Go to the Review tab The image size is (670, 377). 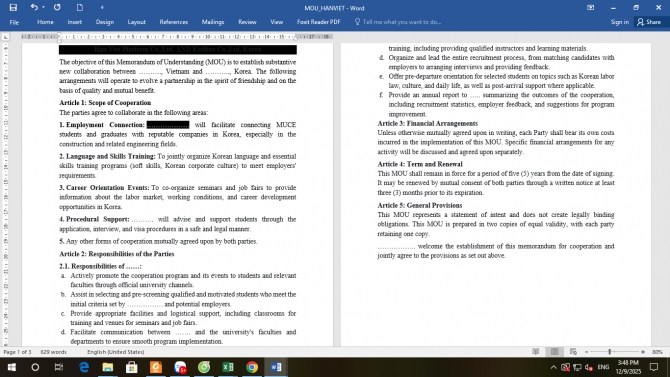(x=247, y=22)
